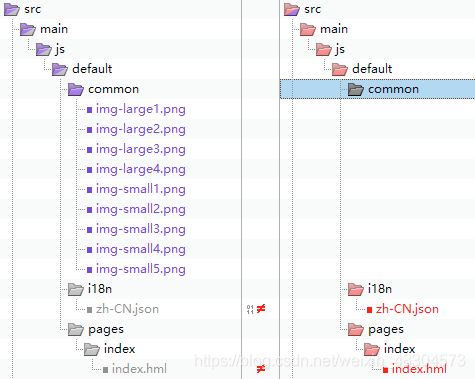
Task: Click the 'index' folder label in right pane
Action: point(399,349)
